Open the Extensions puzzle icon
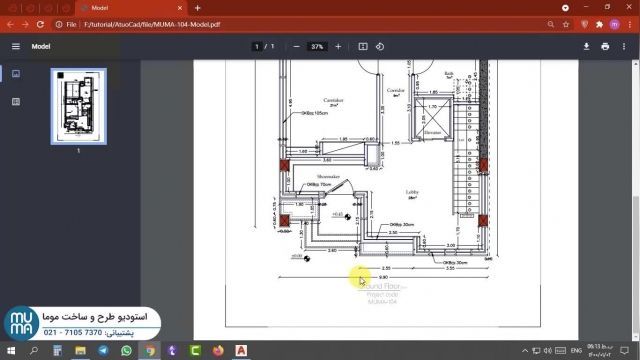 click(x=600, y=24)
